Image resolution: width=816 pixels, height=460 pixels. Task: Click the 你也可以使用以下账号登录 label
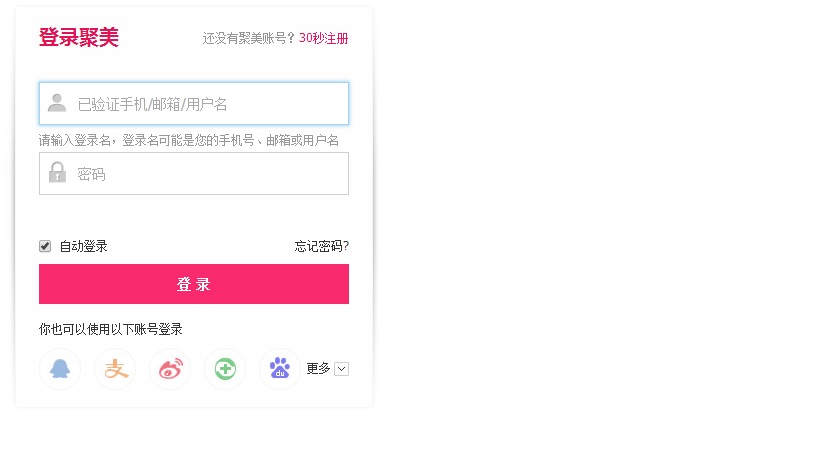(x=111, y=329)
